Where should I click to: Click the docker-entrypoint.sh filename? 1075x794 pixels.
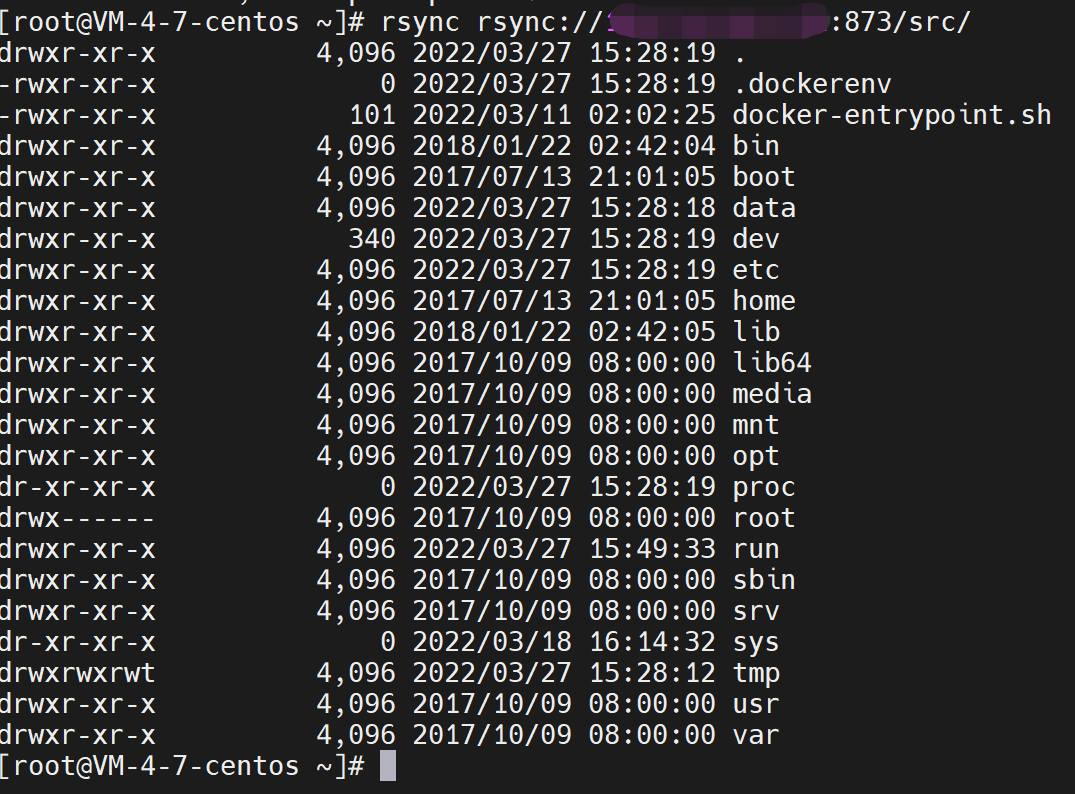pyautogui.click(x=891, y=115)
